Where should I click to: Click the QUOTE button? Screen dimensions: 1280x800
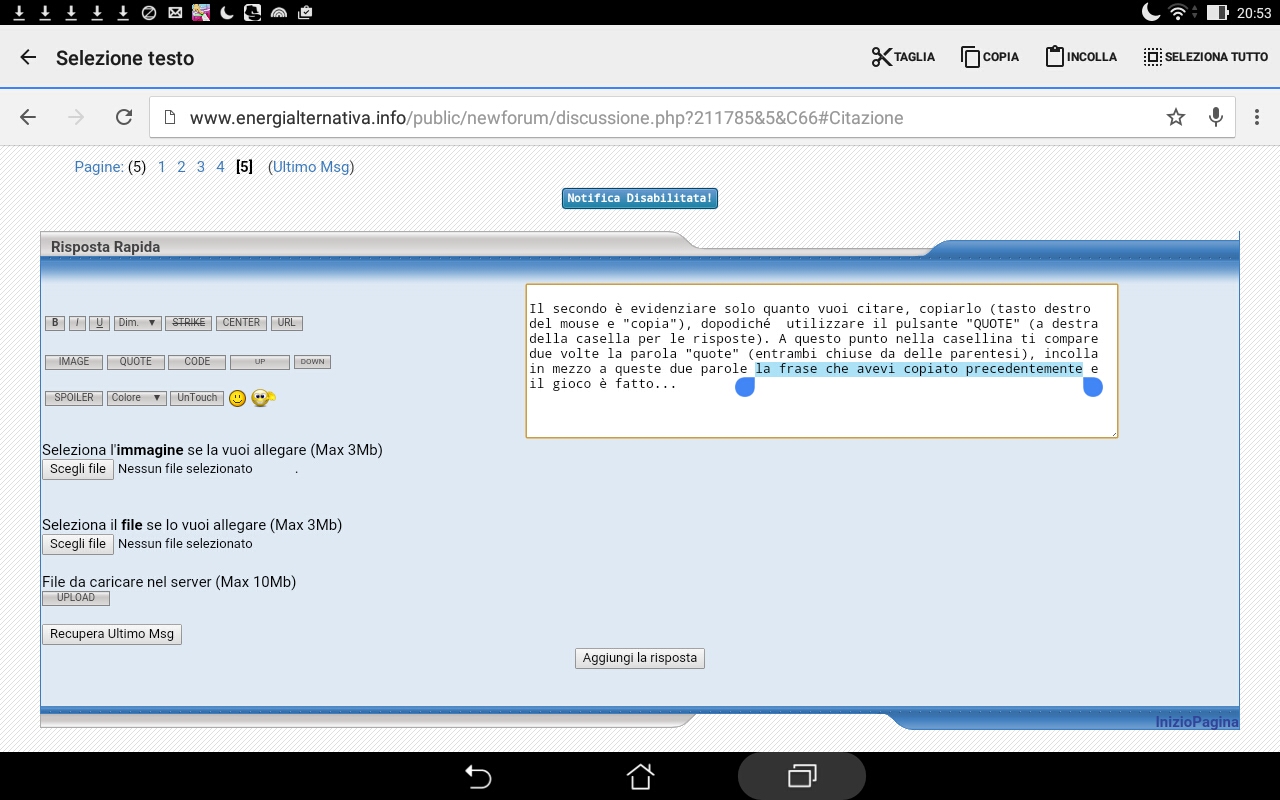click(136, 362)
